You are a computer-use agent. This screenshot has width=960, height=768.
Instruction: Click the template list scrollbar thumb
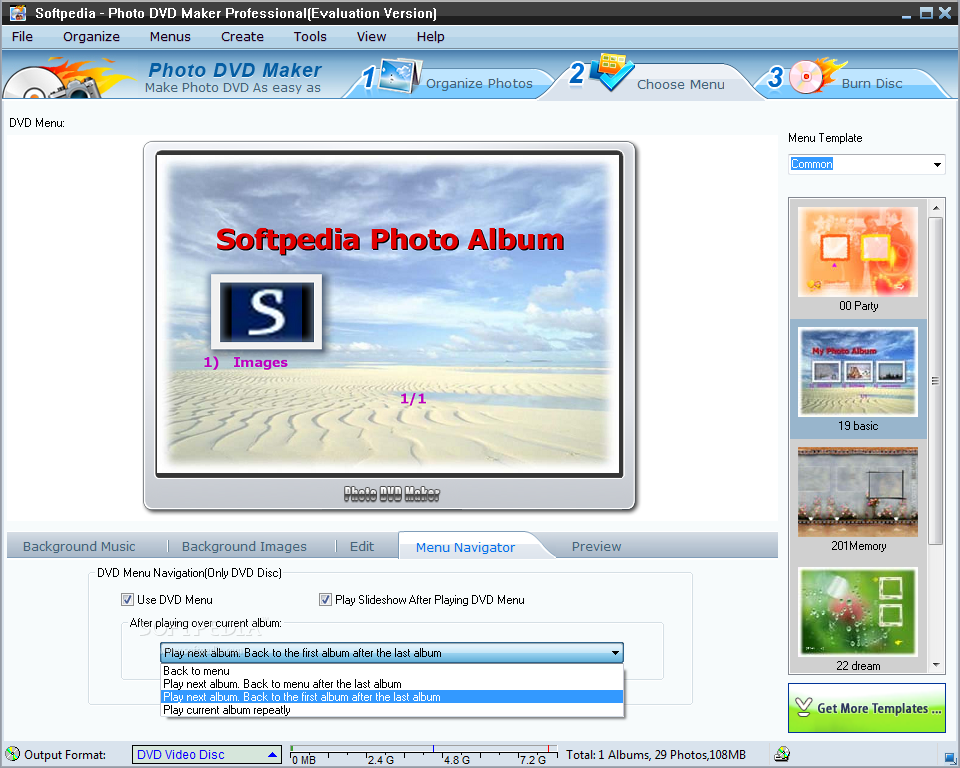936,380
